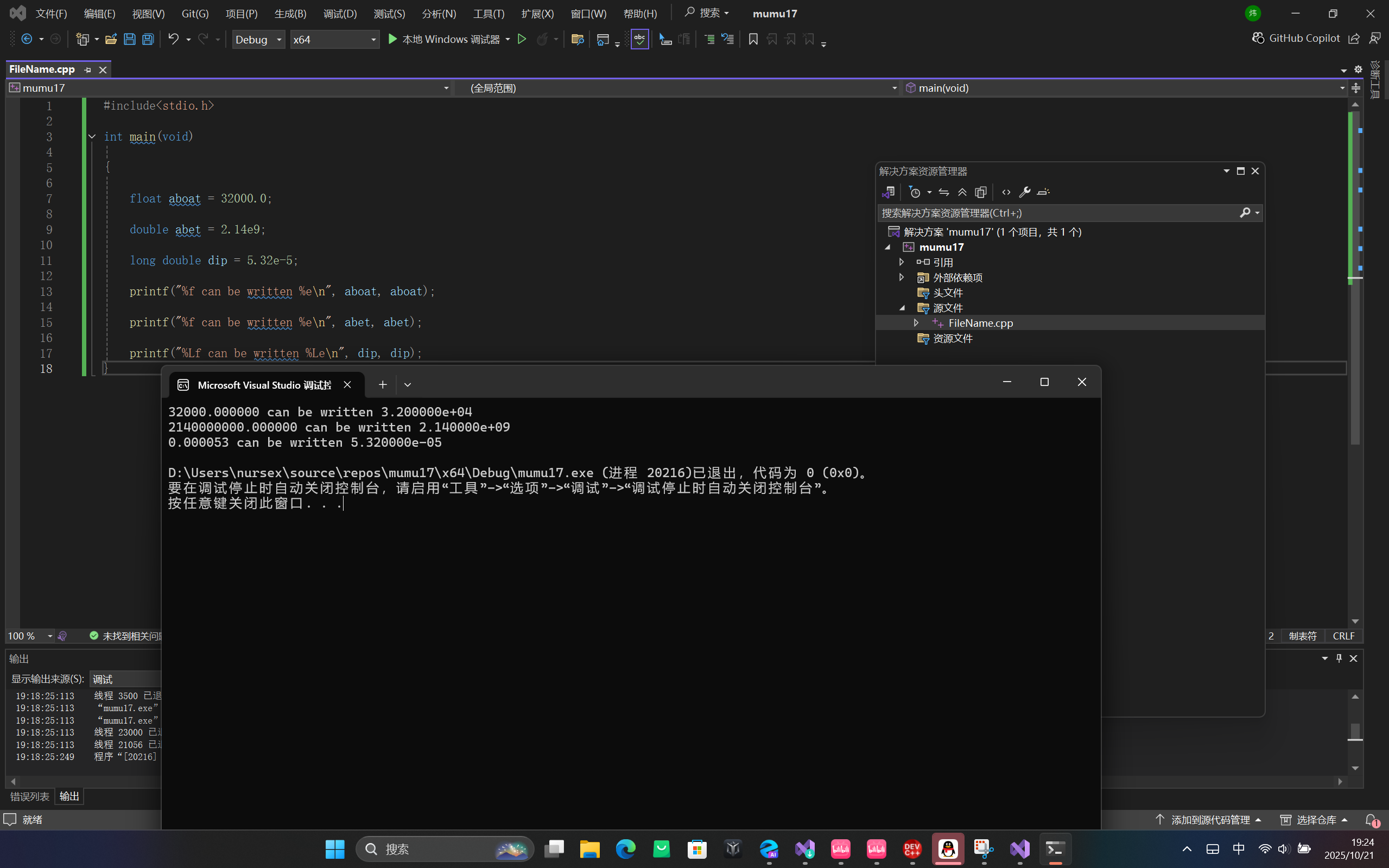Viewport: 1389px width, 868px height.
Task: Toggle the abc spell checker button
Action: 639,39
